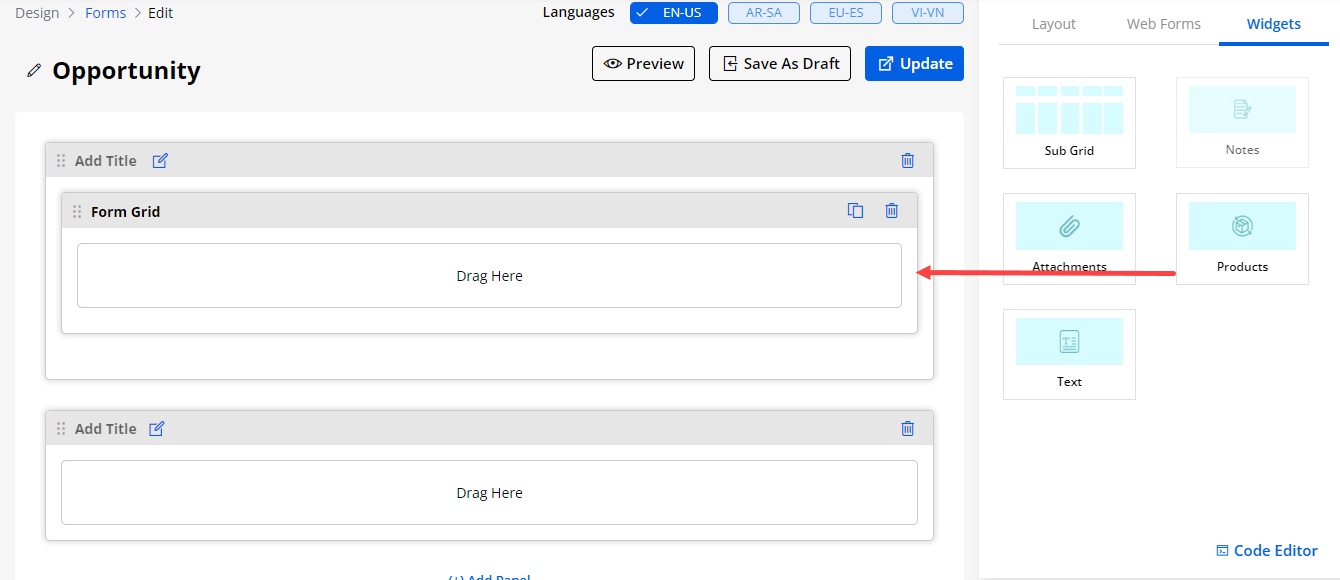The width and height of the screenshot is (1340, 580).
Task: Select the Sub Grid widget
Action: (x=1069, y=122)
